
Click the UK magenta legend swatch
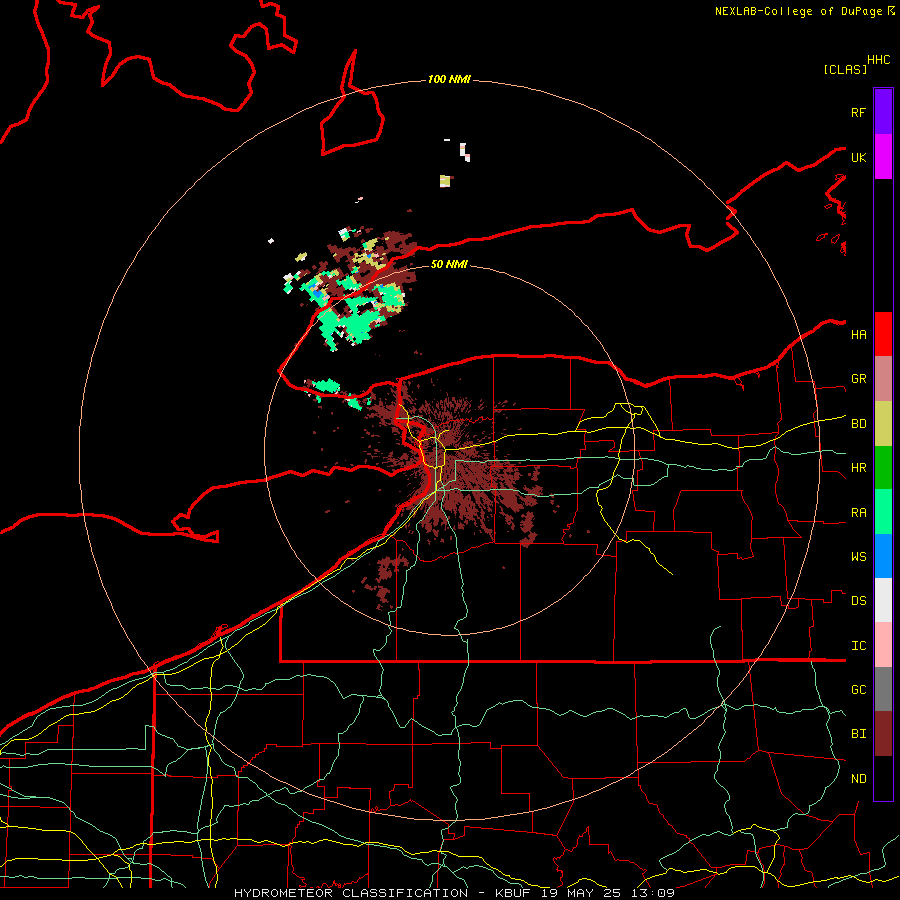[x=883, y=157]
